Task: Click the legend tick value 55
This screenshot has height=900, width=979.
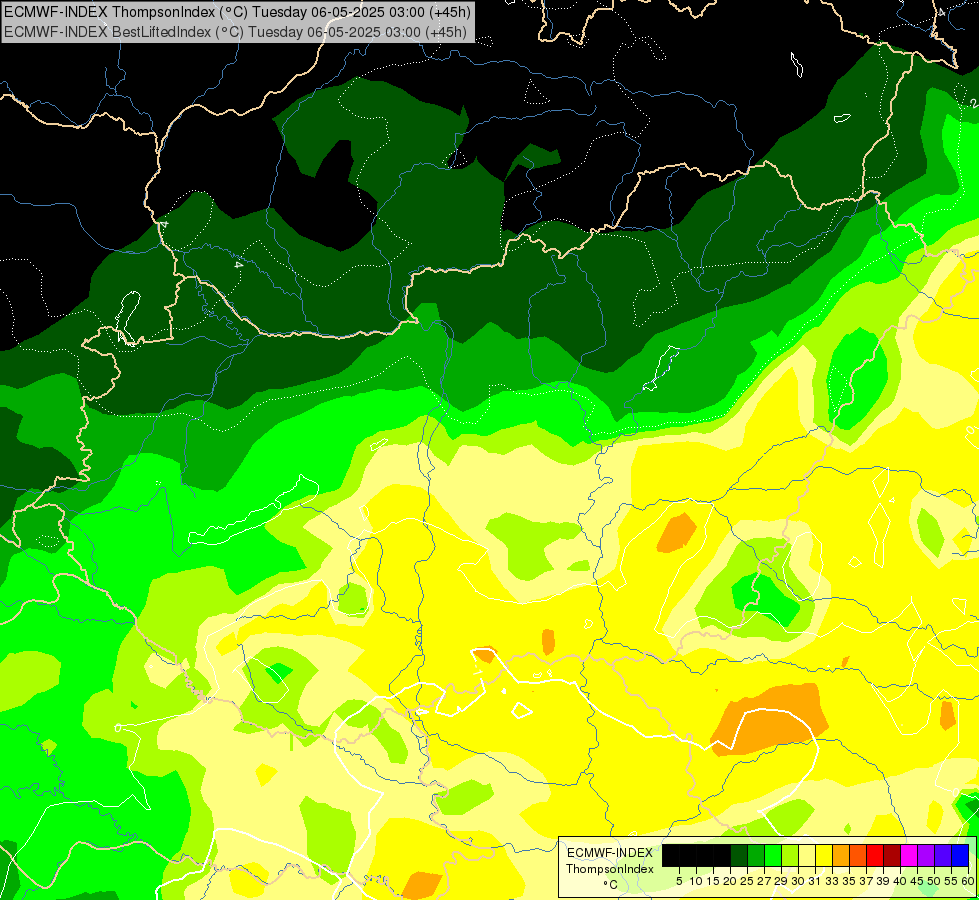Action: pyautogui.click(x=951, y=881)
